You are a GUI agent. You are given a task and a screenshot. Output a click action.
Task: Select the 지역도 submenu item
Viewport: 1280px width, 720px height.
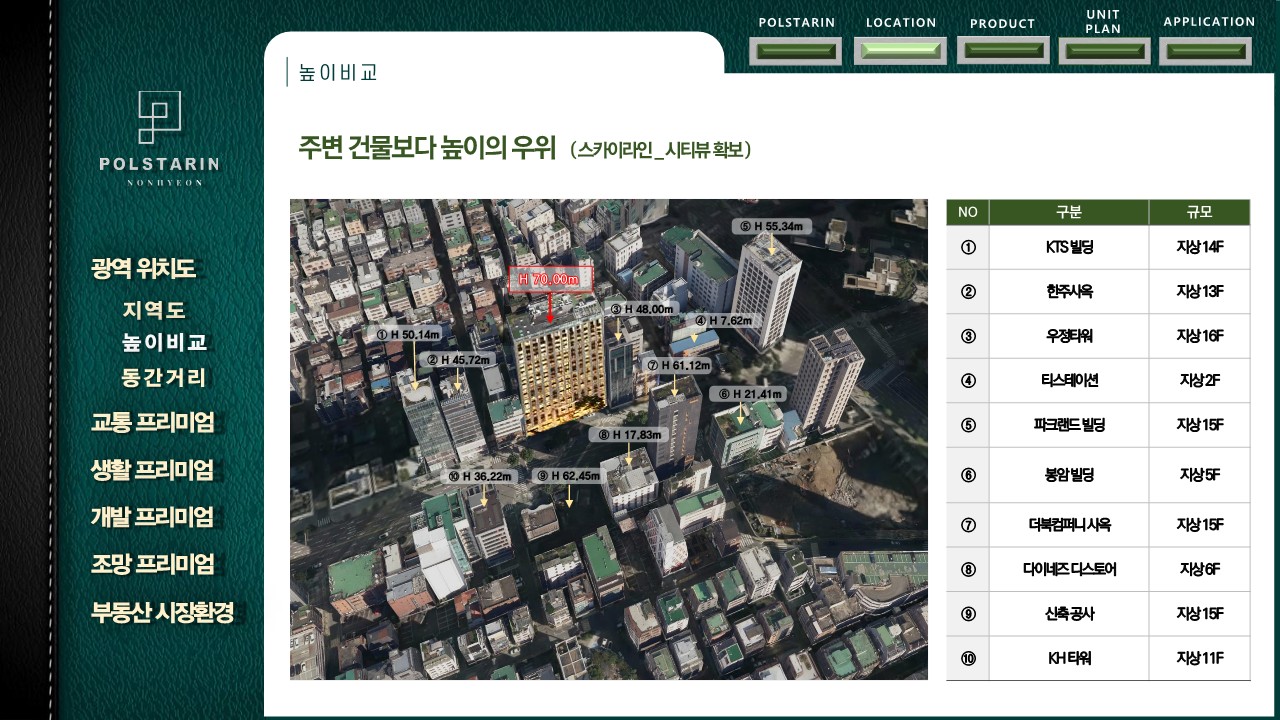click(x=154, y=311)
